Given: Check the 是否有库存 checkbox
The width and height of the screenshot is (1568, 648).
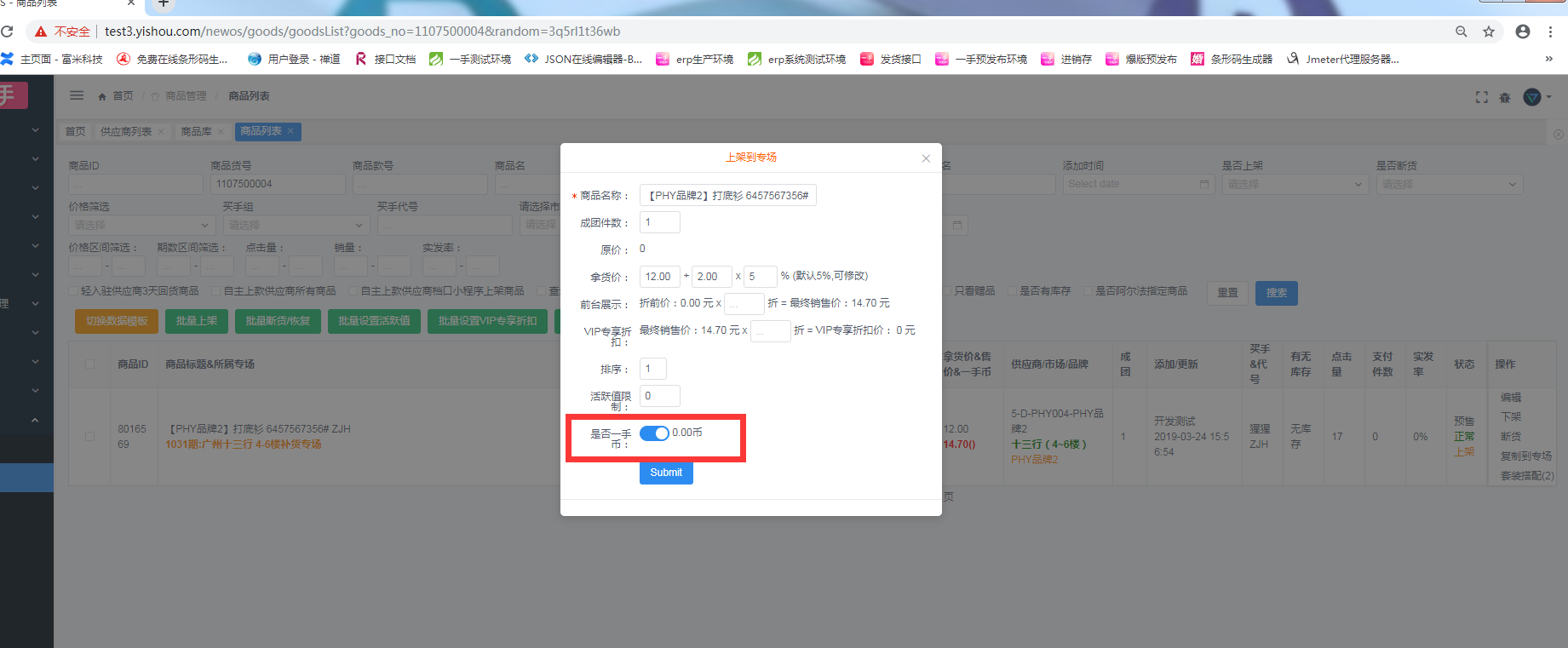Looking at the screenshot, I should point(1013,291).
